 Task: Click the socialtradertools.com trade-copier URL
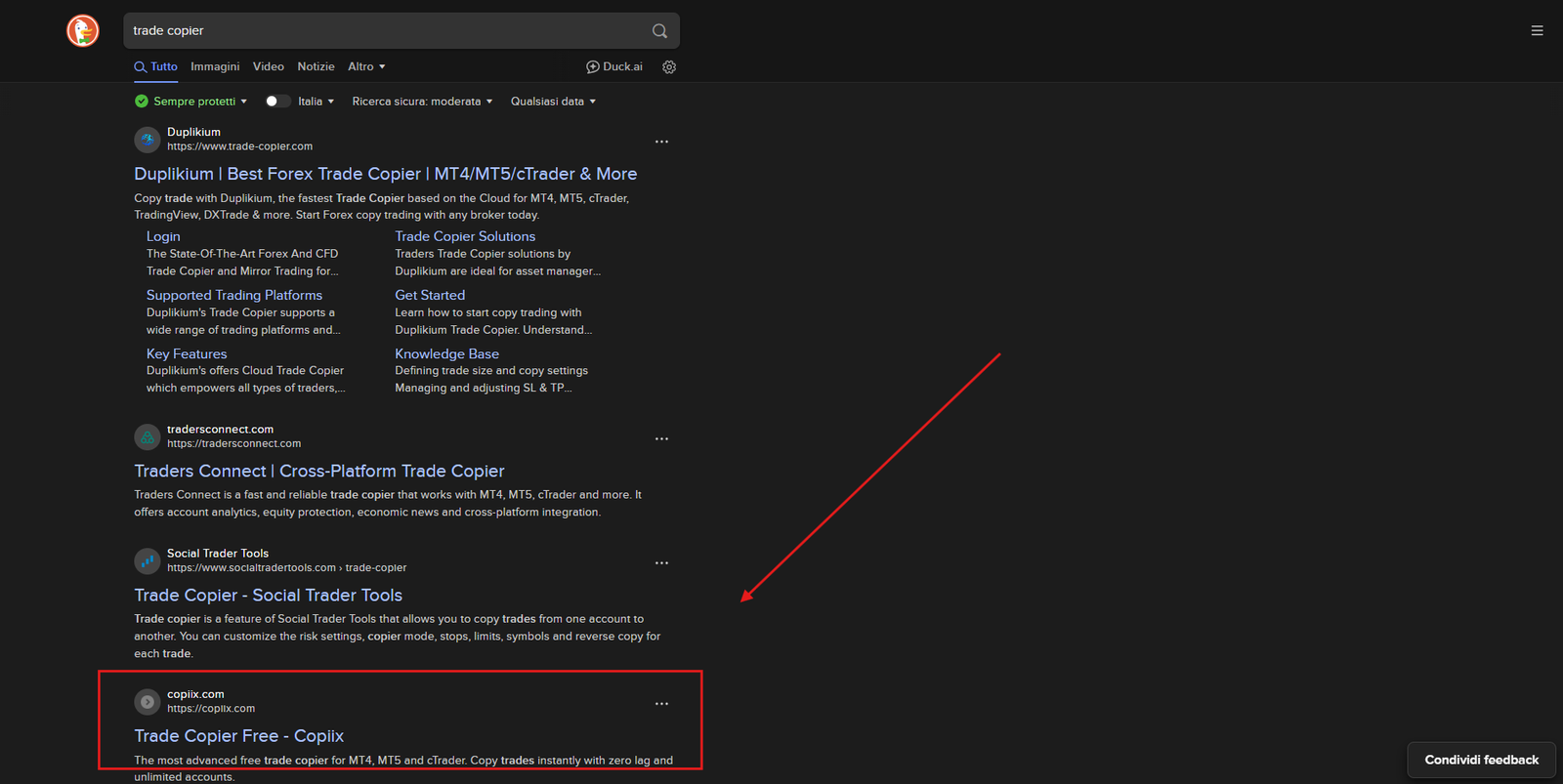287,567
